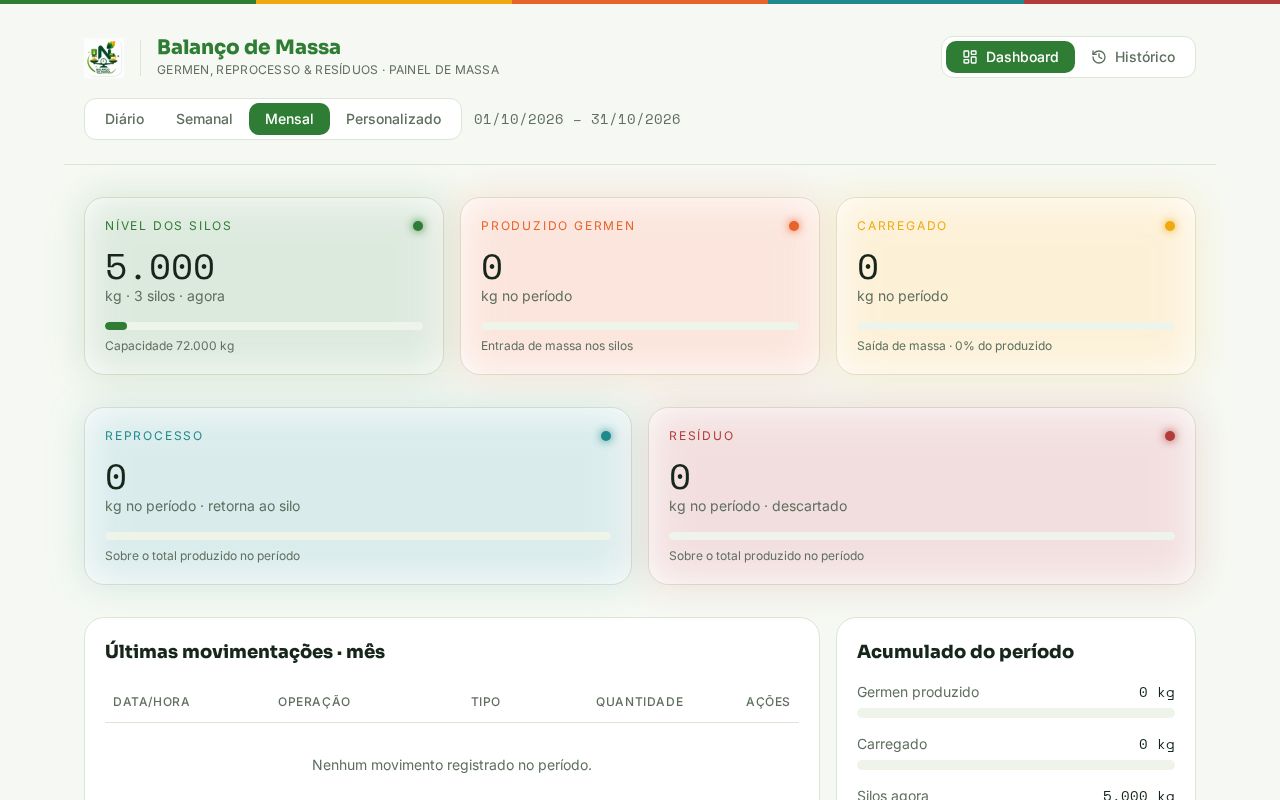
Task: Select the Diário period
Action: pos(124,119)
